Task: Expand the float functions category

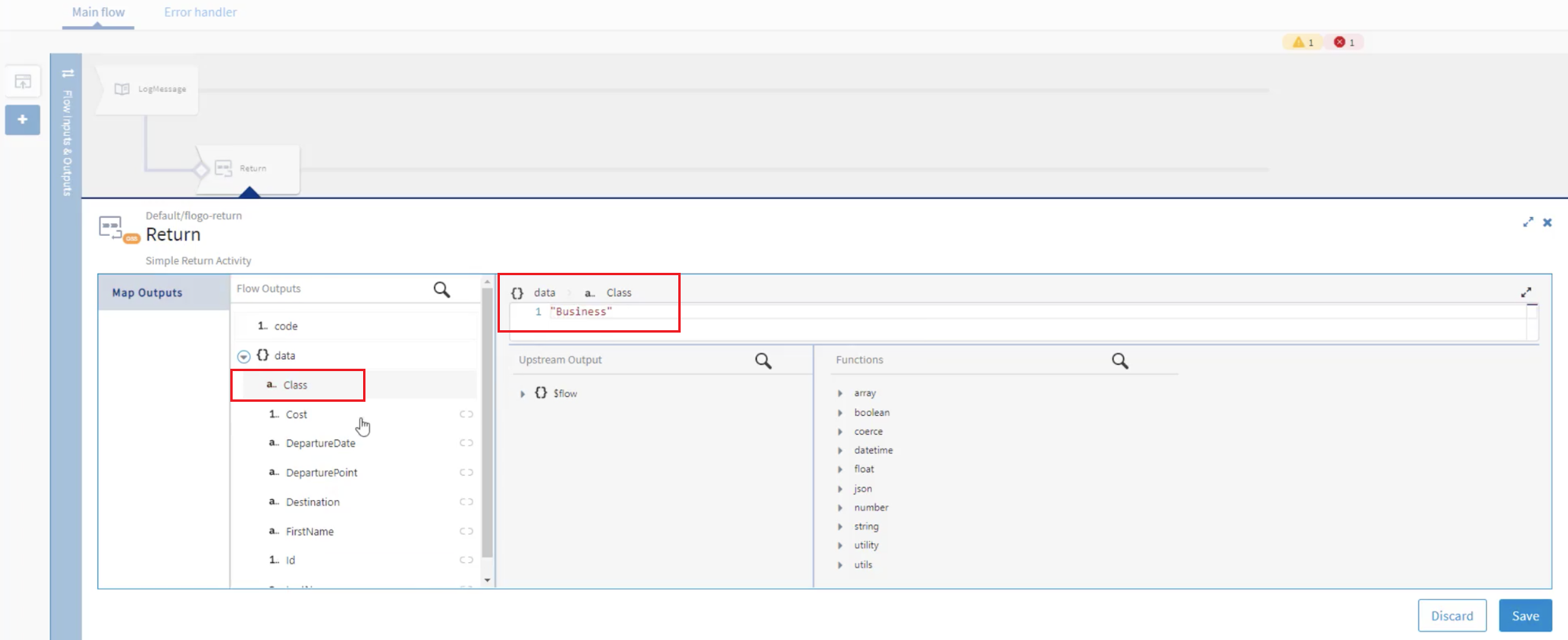Action: point(840,469)
